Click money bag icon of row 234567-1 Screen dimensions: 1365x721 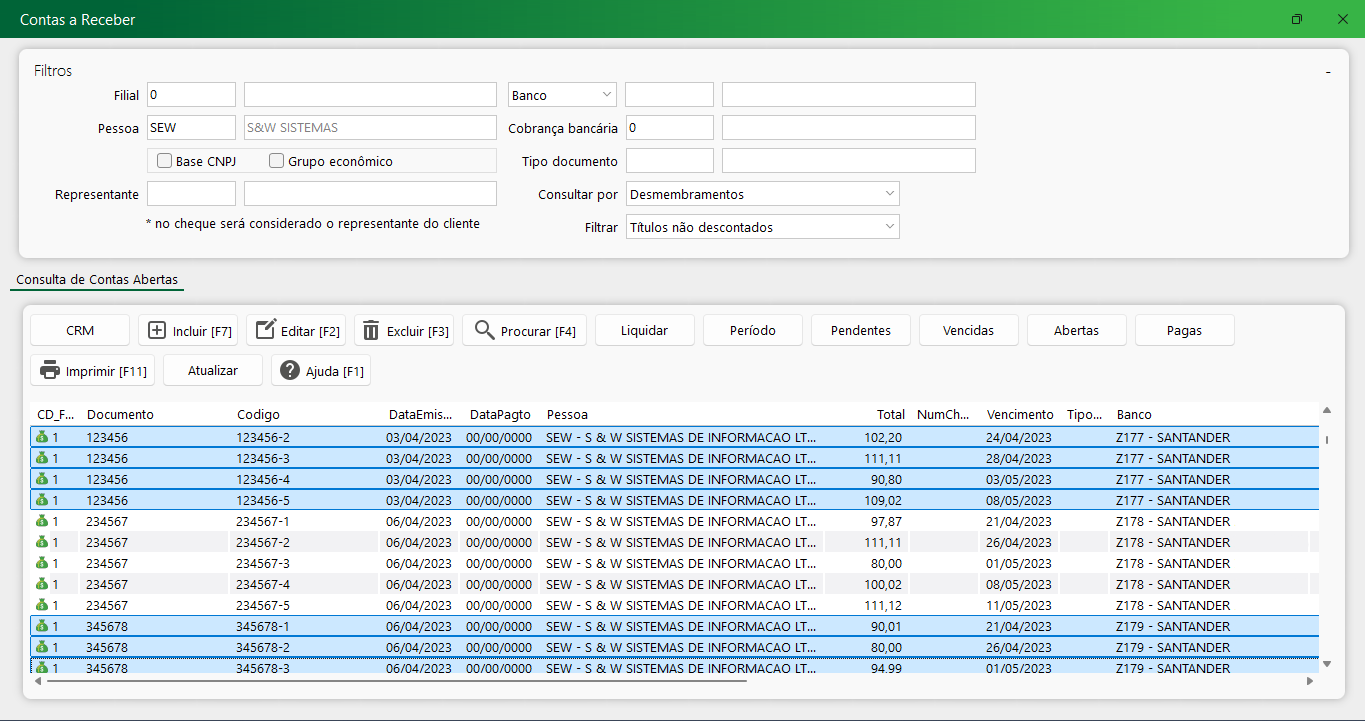tap(42, 522)
